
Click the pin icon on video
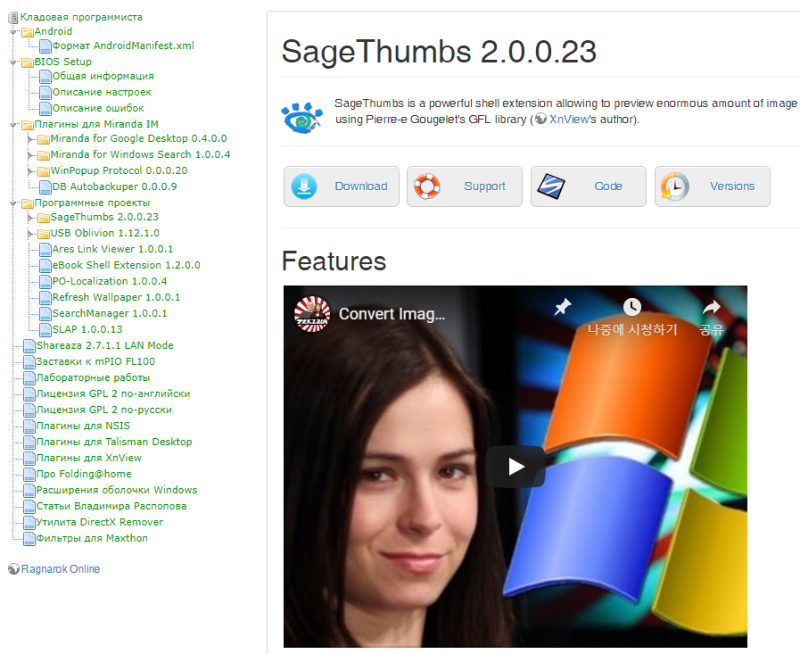pos(563,307)
